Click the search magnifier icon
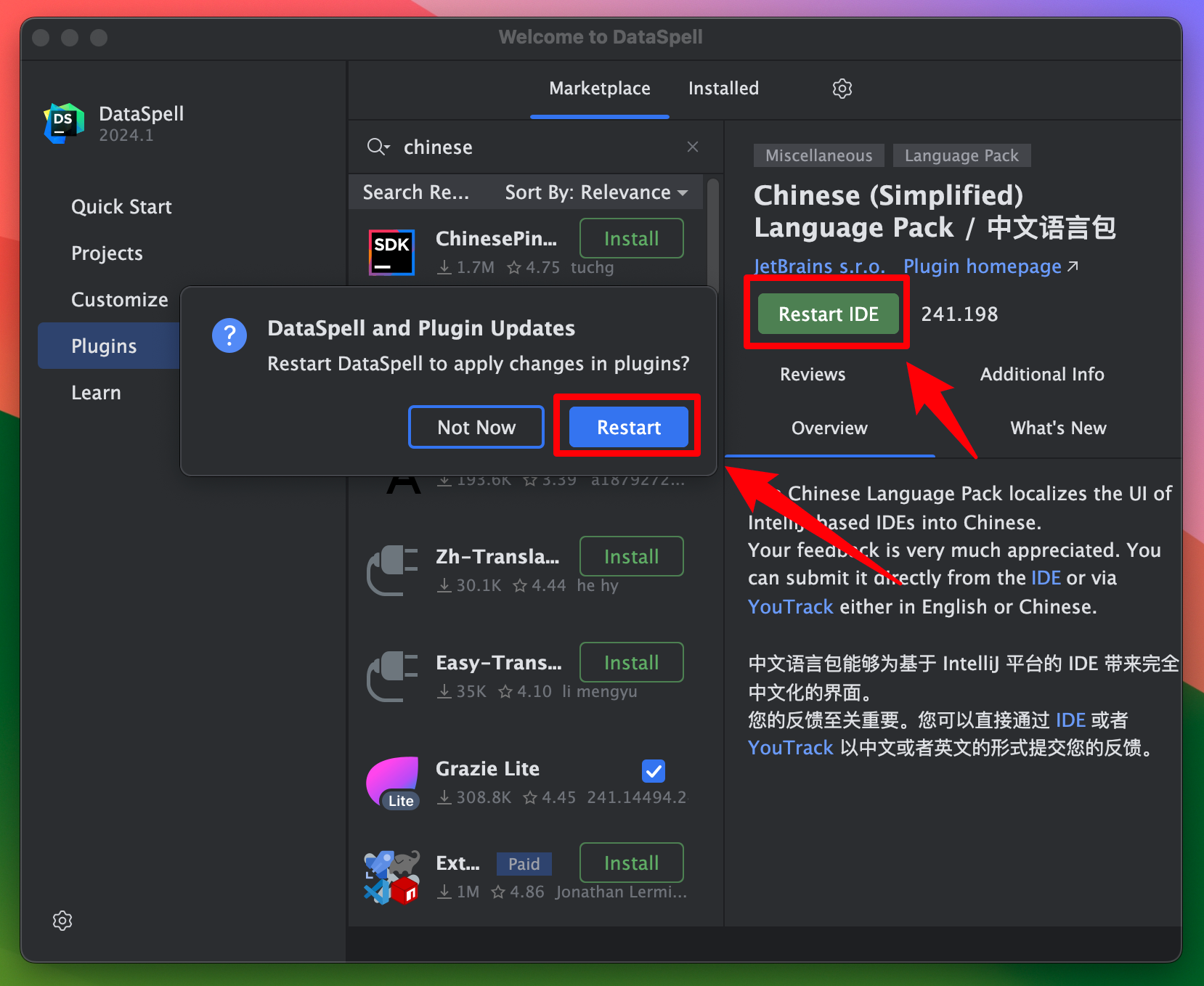Screen dimensions: 1204x986 (x=378, y=147)
